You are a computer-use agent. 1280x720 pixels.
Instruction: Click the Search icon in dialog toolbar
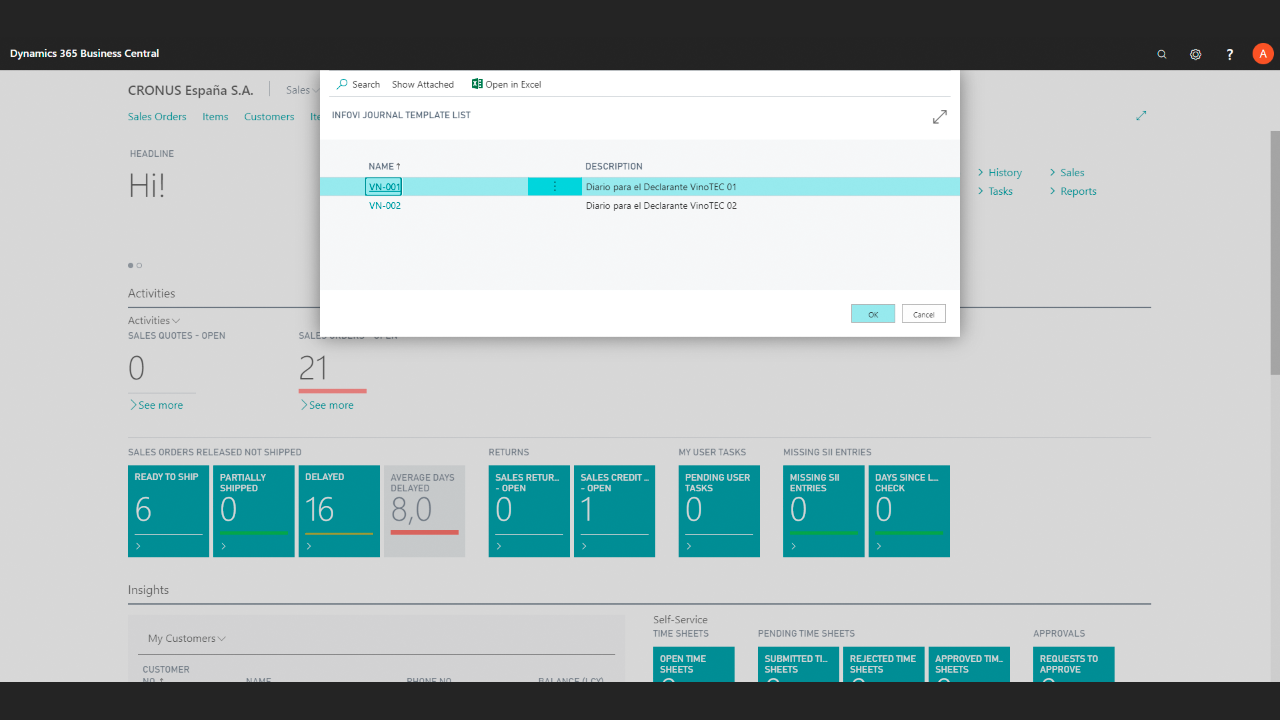tap(342, 84)
